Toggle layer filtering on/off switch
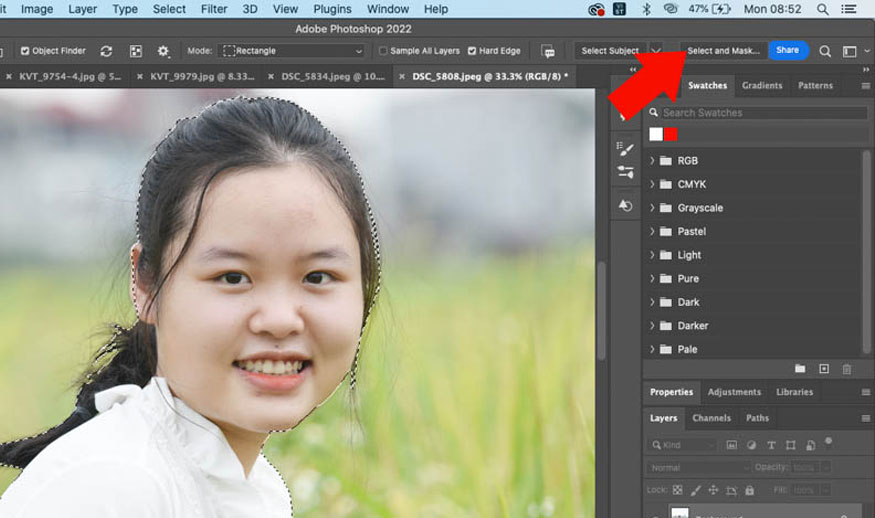The image size is (875, 518). click(x=828, y=442)
